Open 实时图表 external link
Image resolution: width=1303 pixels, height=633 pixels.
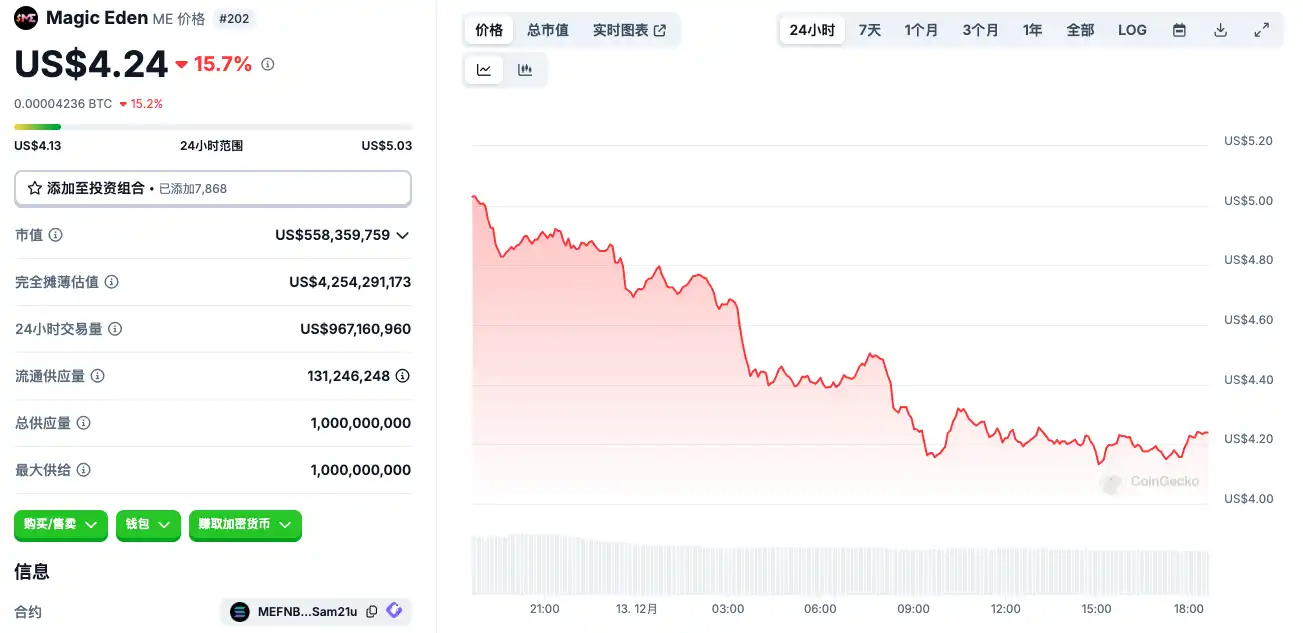tap(629, 30)
